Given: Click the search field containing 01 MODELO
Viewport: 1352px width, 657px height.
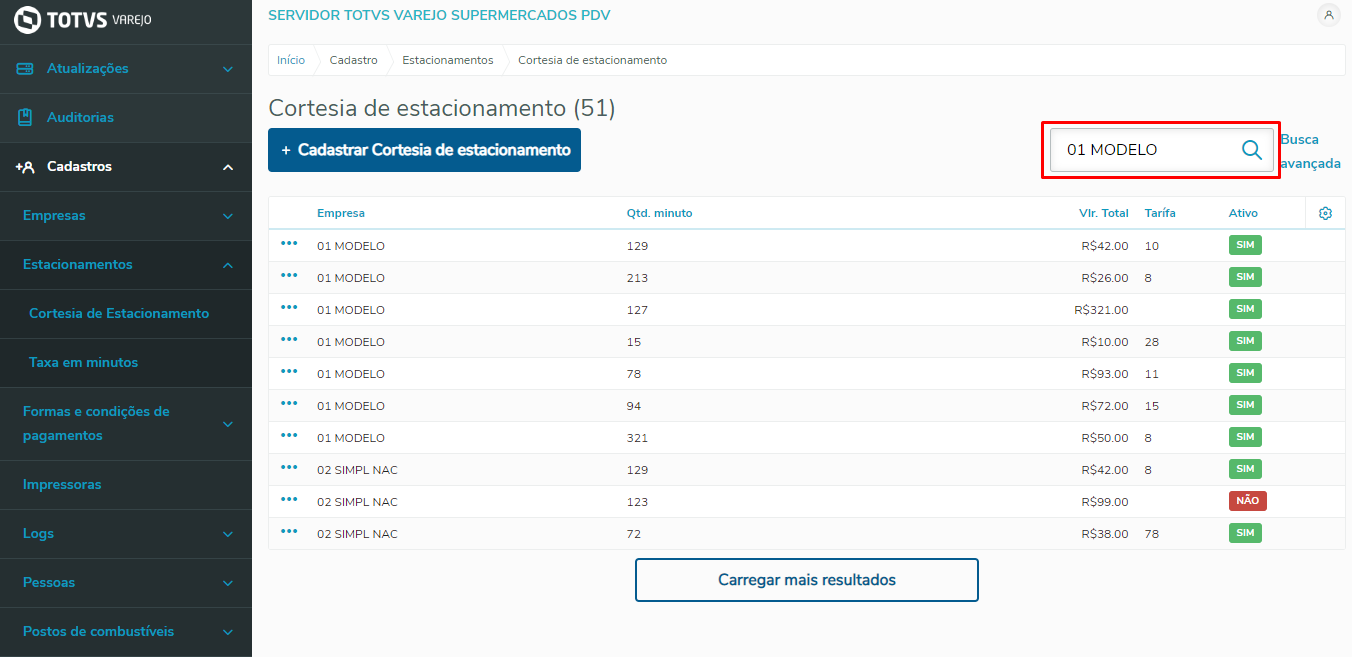Looking at the screenshot, I should click(x=1162, y=150).
